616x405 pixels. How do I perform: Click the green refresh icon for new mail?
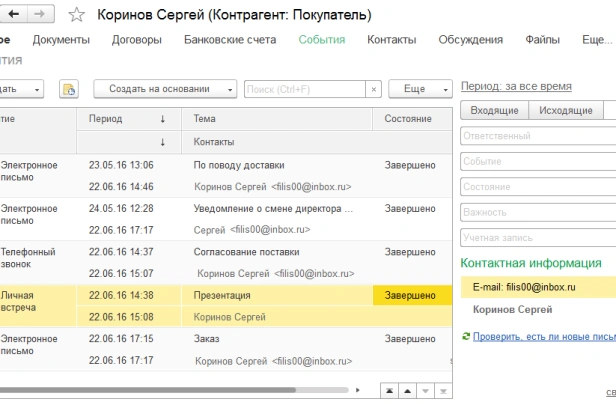click(x=466, y=336)
